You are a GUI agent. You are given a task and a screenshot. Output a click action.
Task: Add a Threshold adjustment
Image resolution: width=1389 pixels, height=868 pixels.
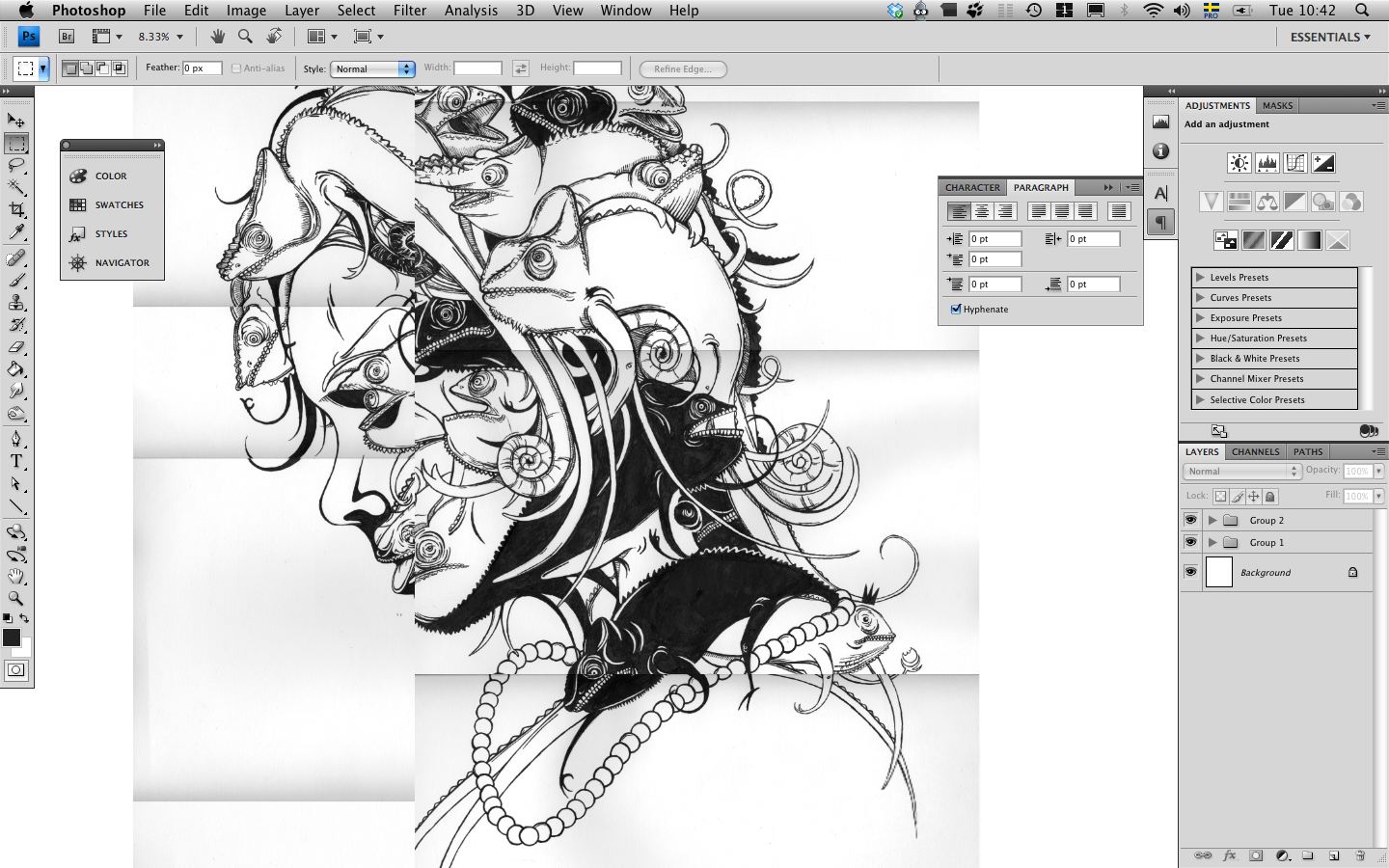pos(1281,240)
